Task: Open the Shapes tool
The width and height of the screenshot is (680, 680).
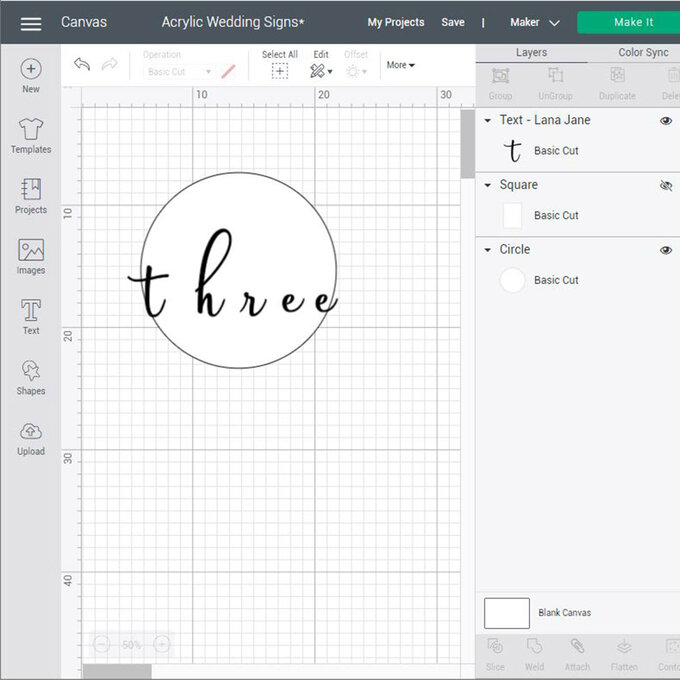Action: [31, 376]
